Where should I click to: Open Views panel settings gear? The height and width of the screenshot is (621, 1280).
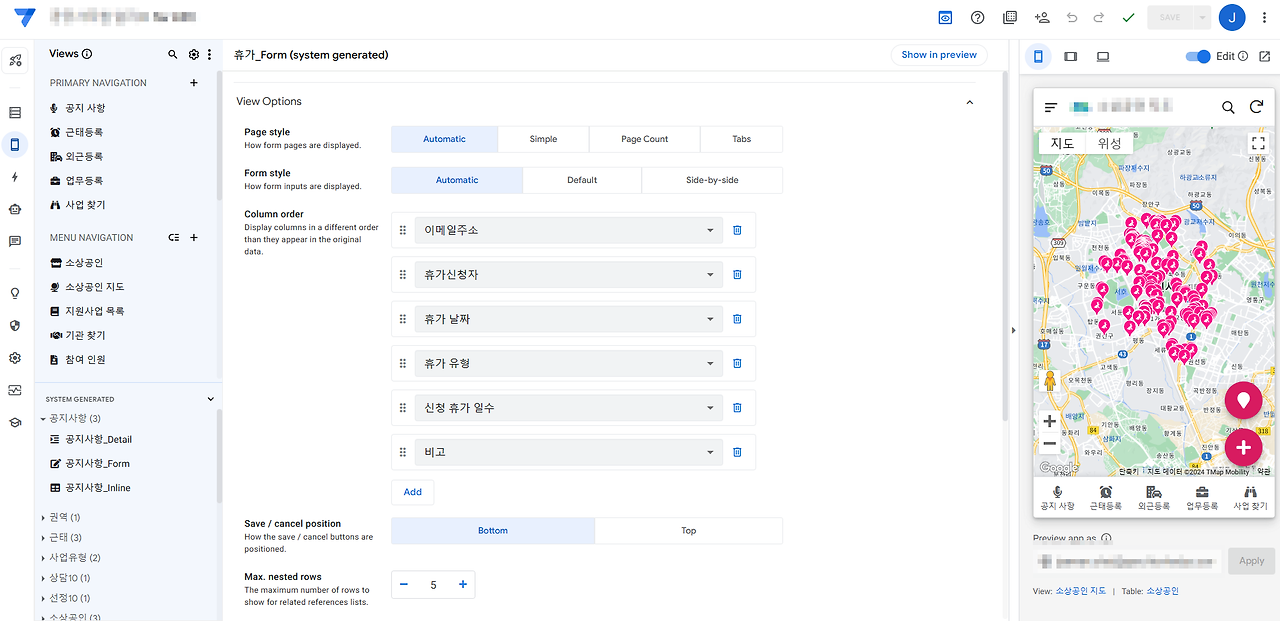[x=194, y=54]
